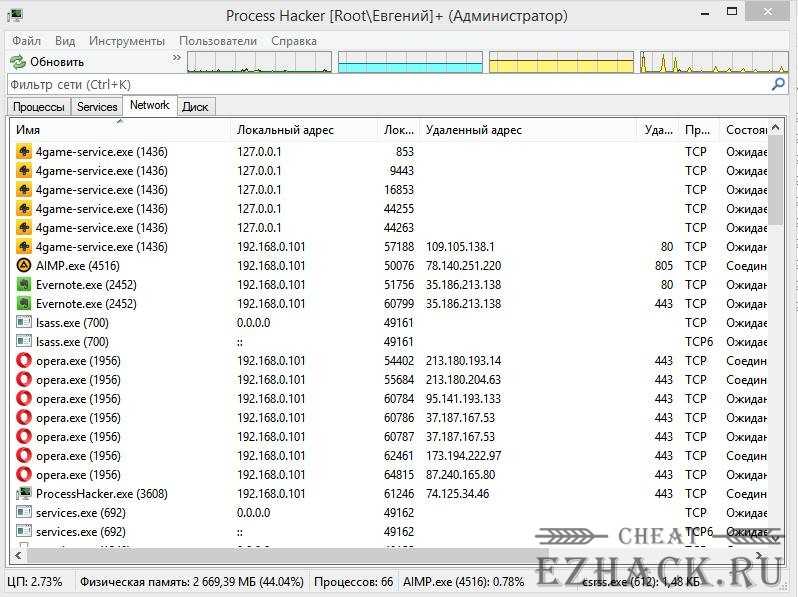Click the icon of 4game-service.exe port 16853
Screen dimensions: 798x597
[x=24, y=190]
